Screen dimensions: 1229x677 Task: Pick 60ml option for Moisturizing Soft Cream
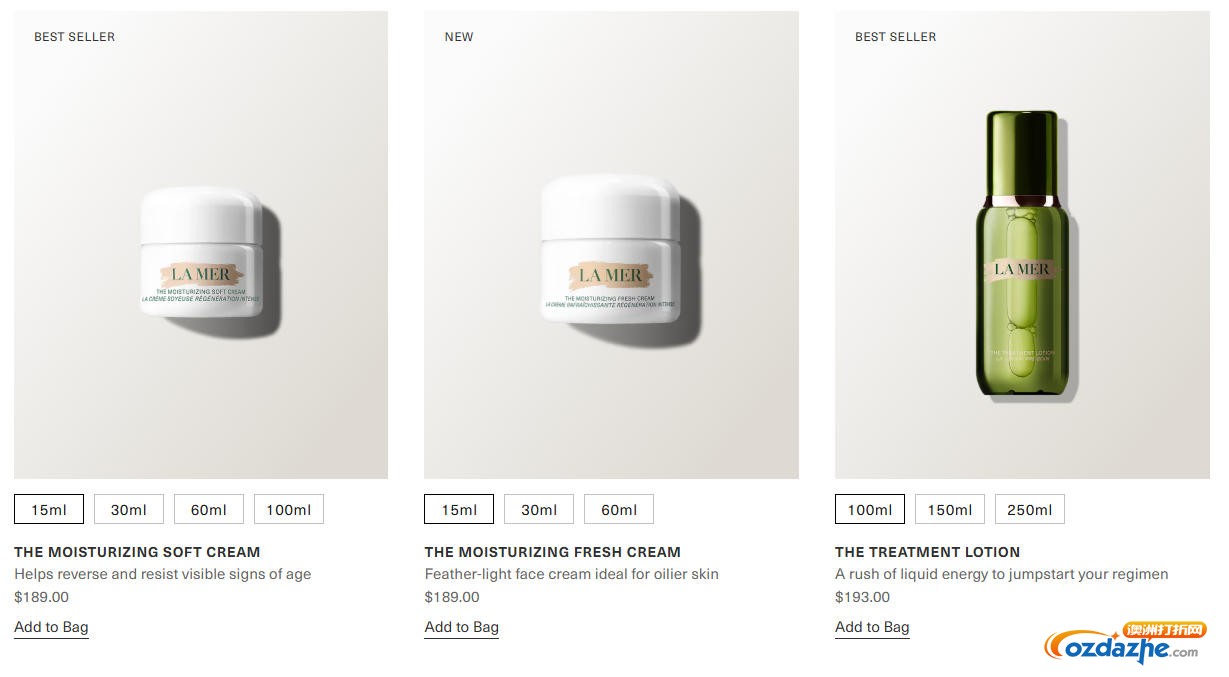[x=209, y=509]
